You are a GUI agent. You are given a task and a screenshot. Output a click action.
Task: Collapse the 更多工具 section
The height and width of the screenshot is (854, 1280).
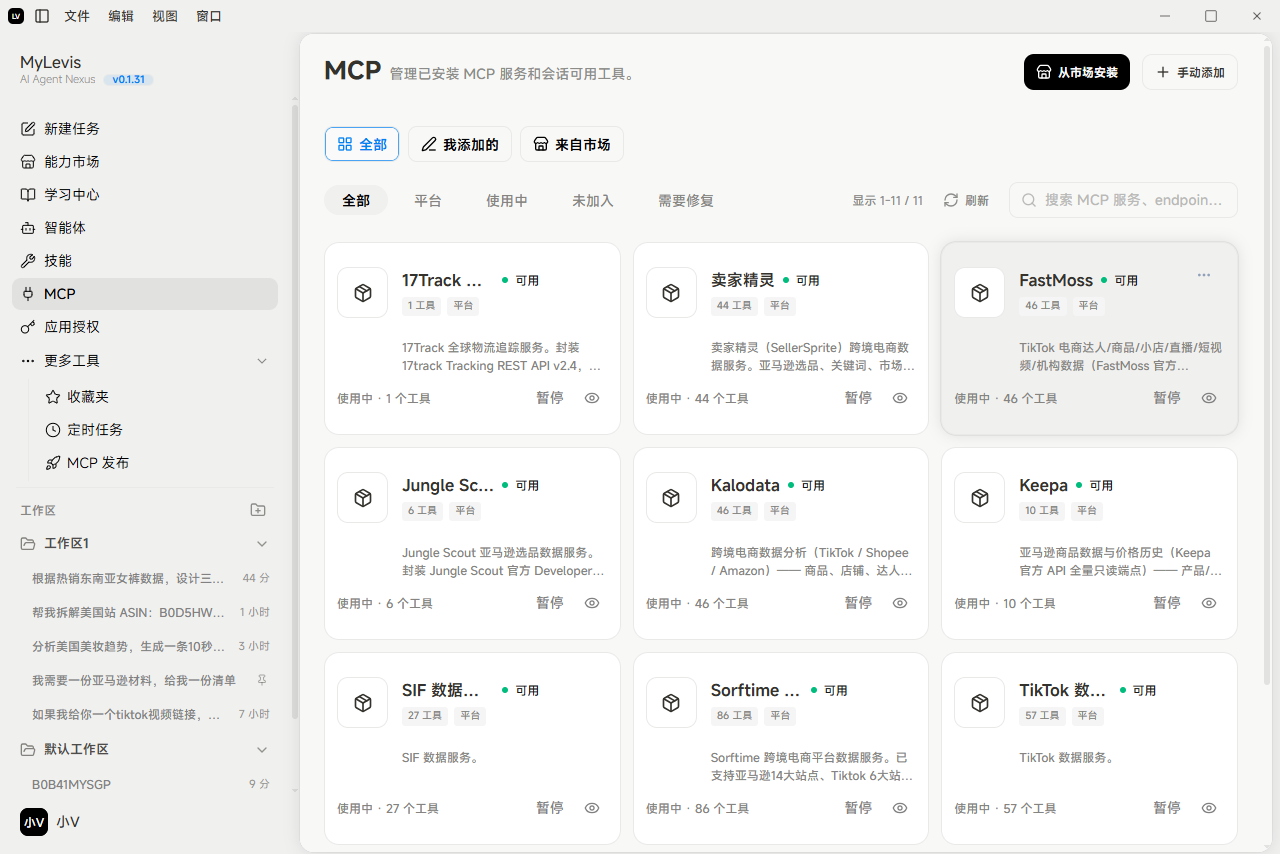[x=262, y=361]
